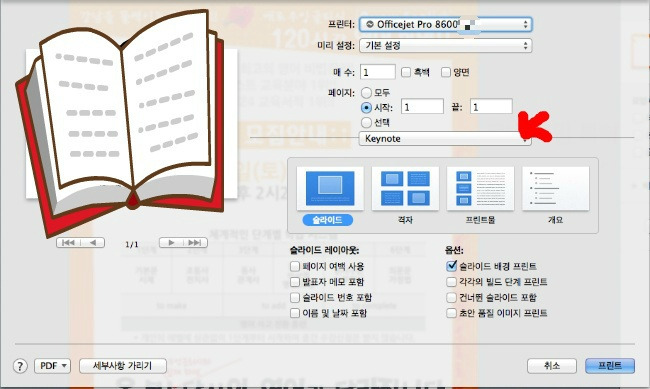Click the 시작 page number field

(x=422, y=107)
